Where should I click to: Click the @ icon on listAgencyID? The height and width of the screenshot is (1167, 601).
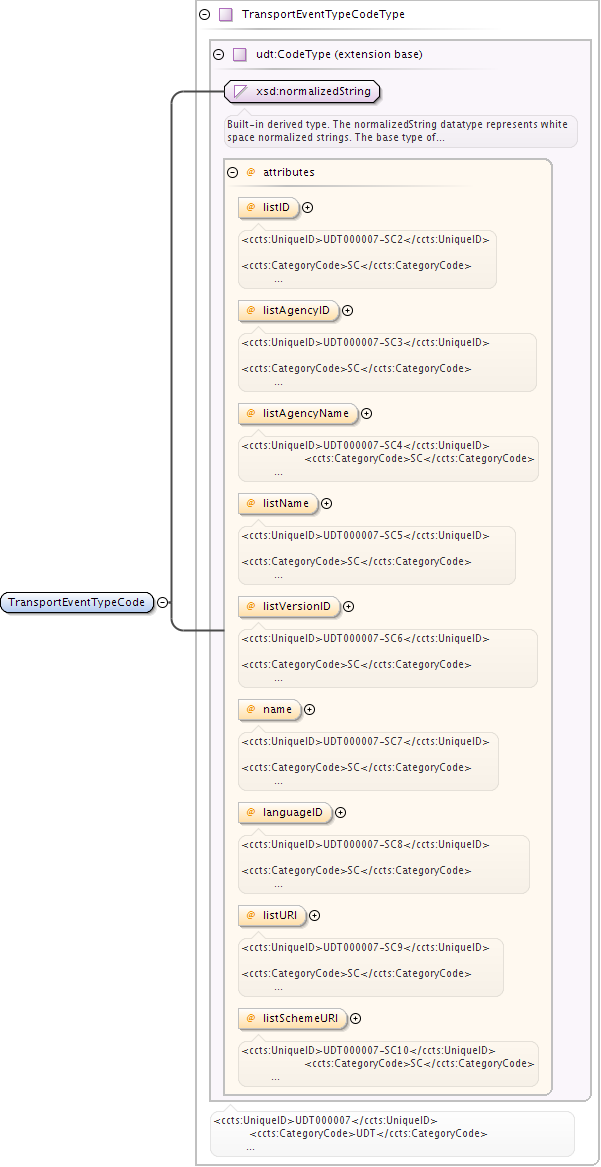pyautogui.click(x=251, y=310)
